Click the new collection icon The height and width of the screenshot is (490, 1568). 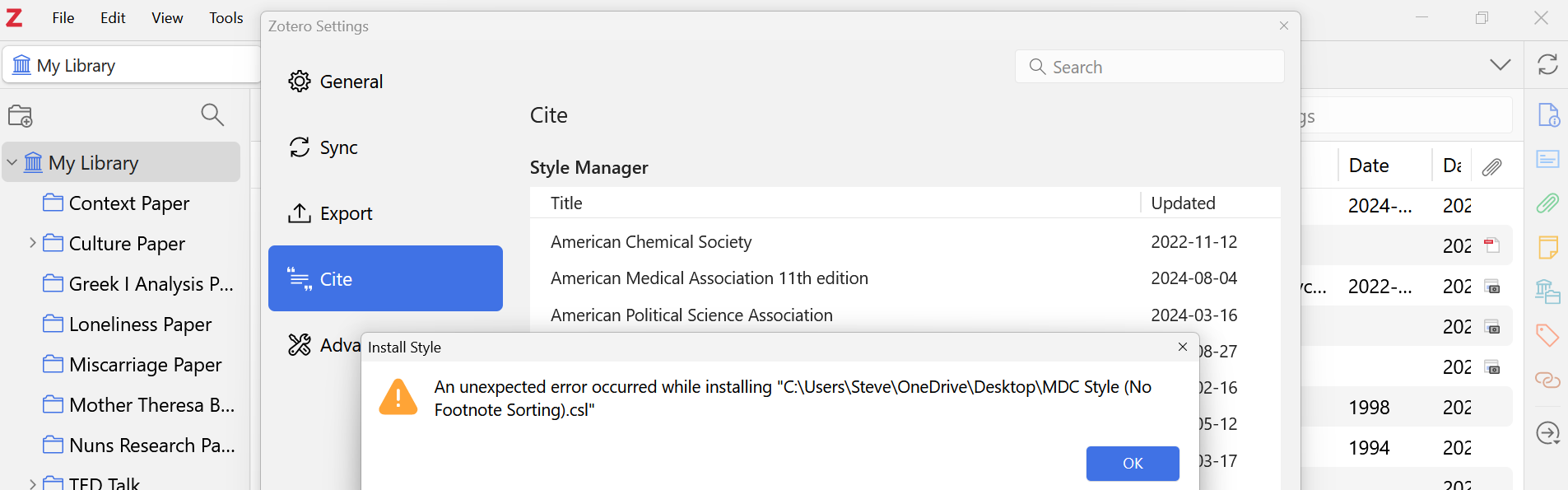[21, 116]
